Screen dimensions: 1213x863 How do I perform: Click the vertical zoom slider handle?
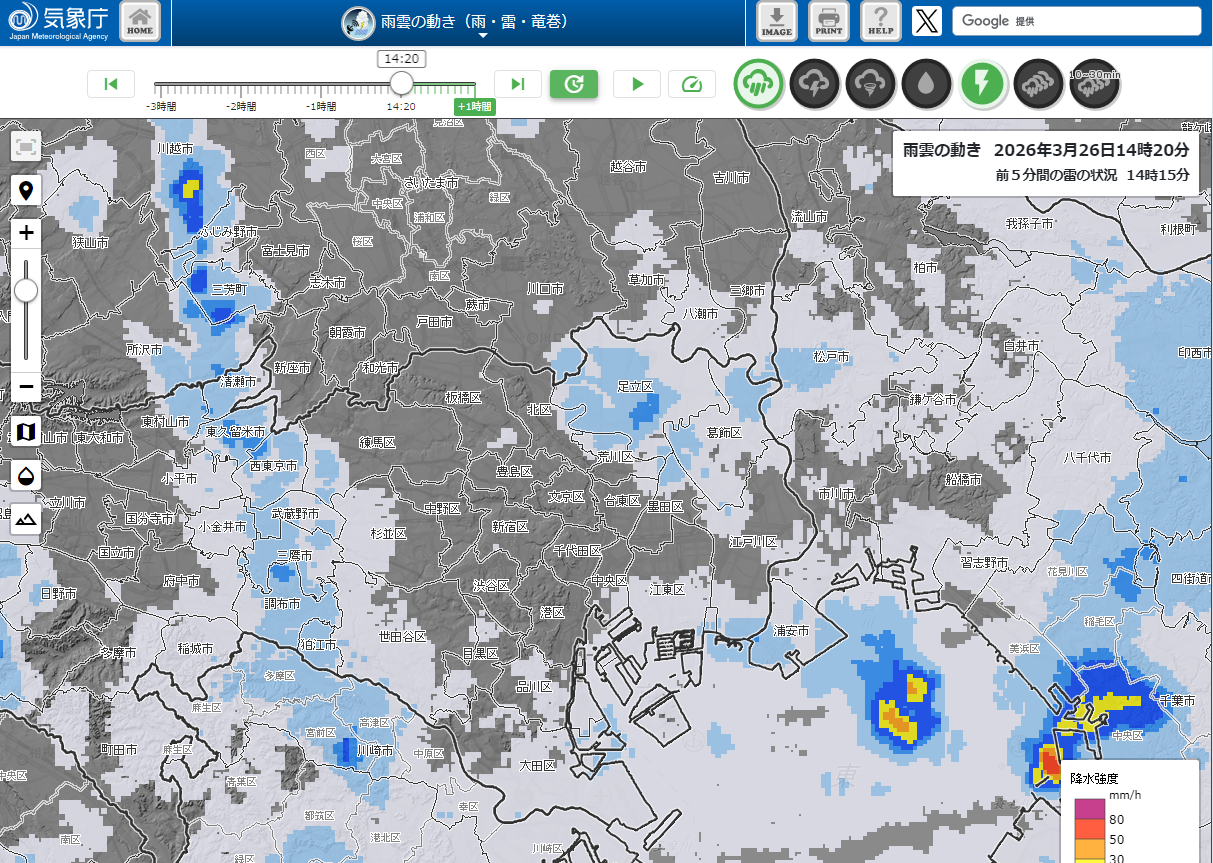[27, 290]
